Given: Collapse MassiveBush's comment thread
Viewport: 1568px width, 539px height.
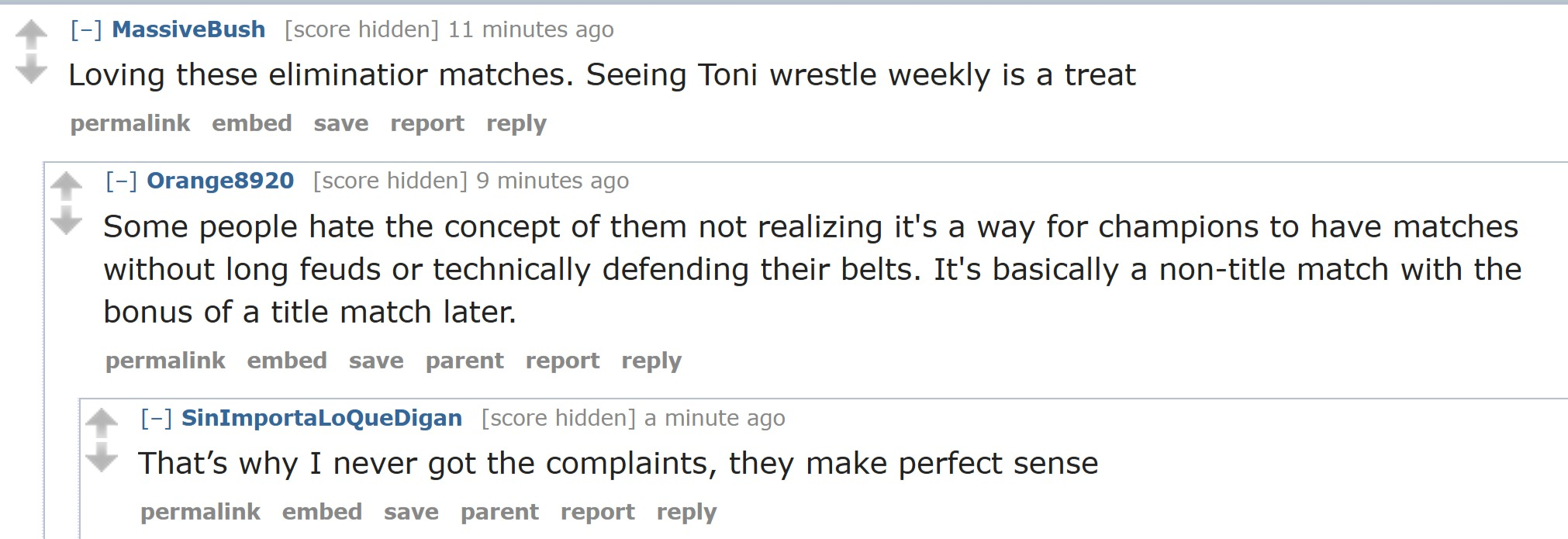Looking at the screenshot, I should click(86, 29).
